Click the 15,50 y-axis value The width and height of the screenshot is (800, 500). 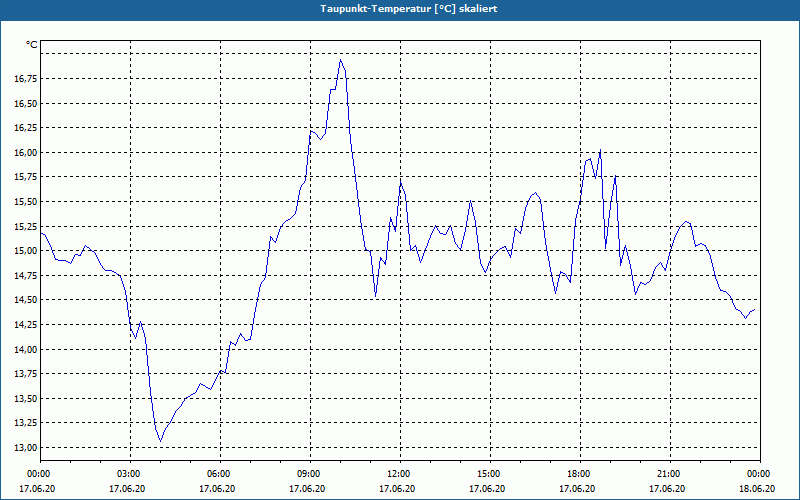(x=24, y=202)
